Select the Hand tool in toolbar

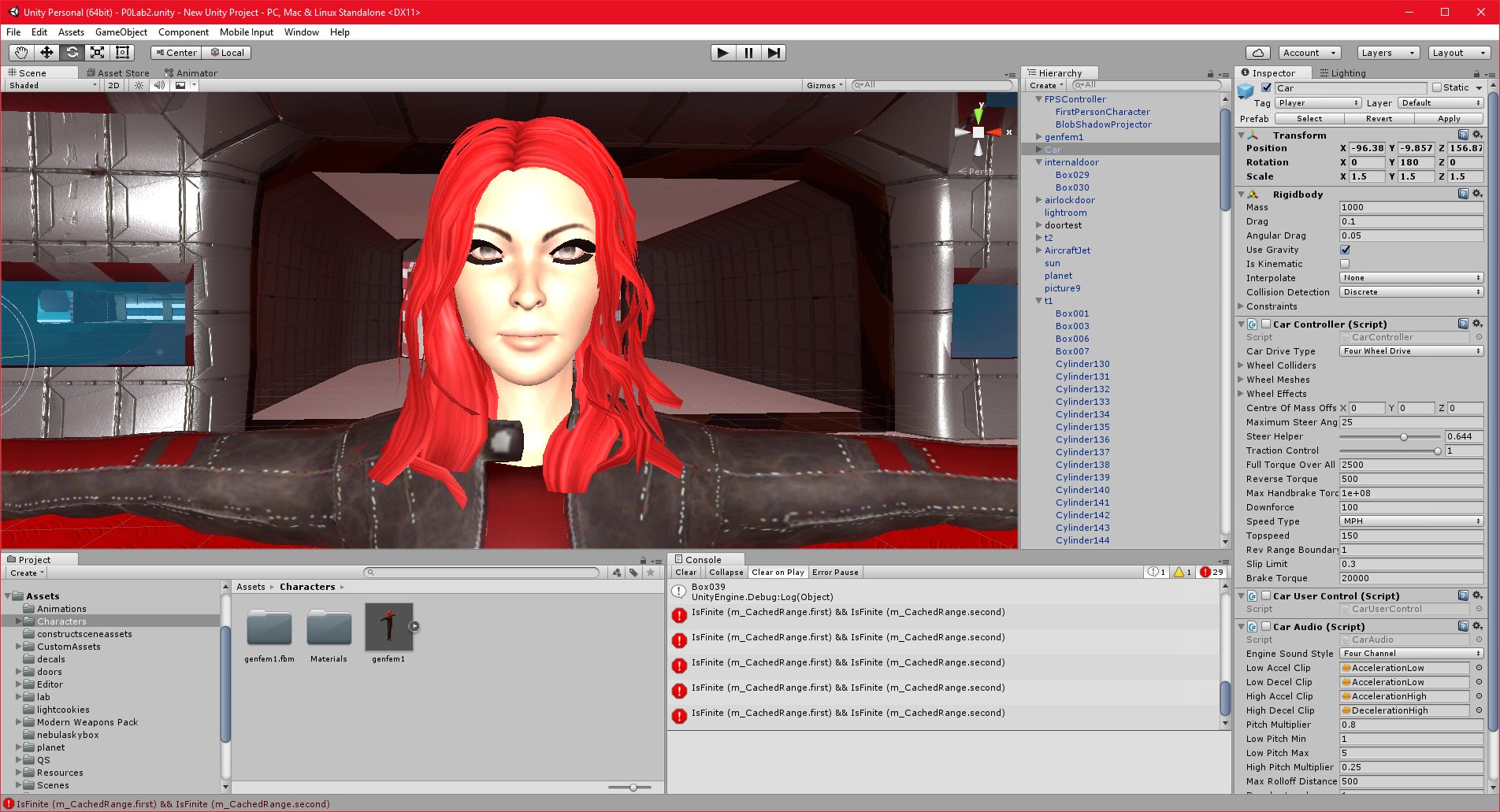pyautogui.click(x=21, y=53)
